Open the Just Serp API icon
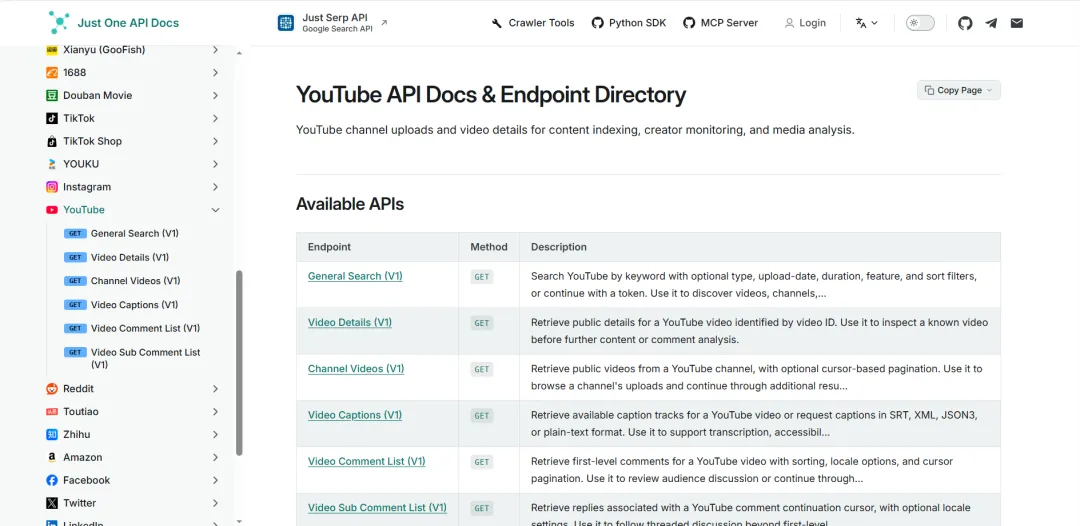Screen dimensions: 1080x526 click(286, 23)
